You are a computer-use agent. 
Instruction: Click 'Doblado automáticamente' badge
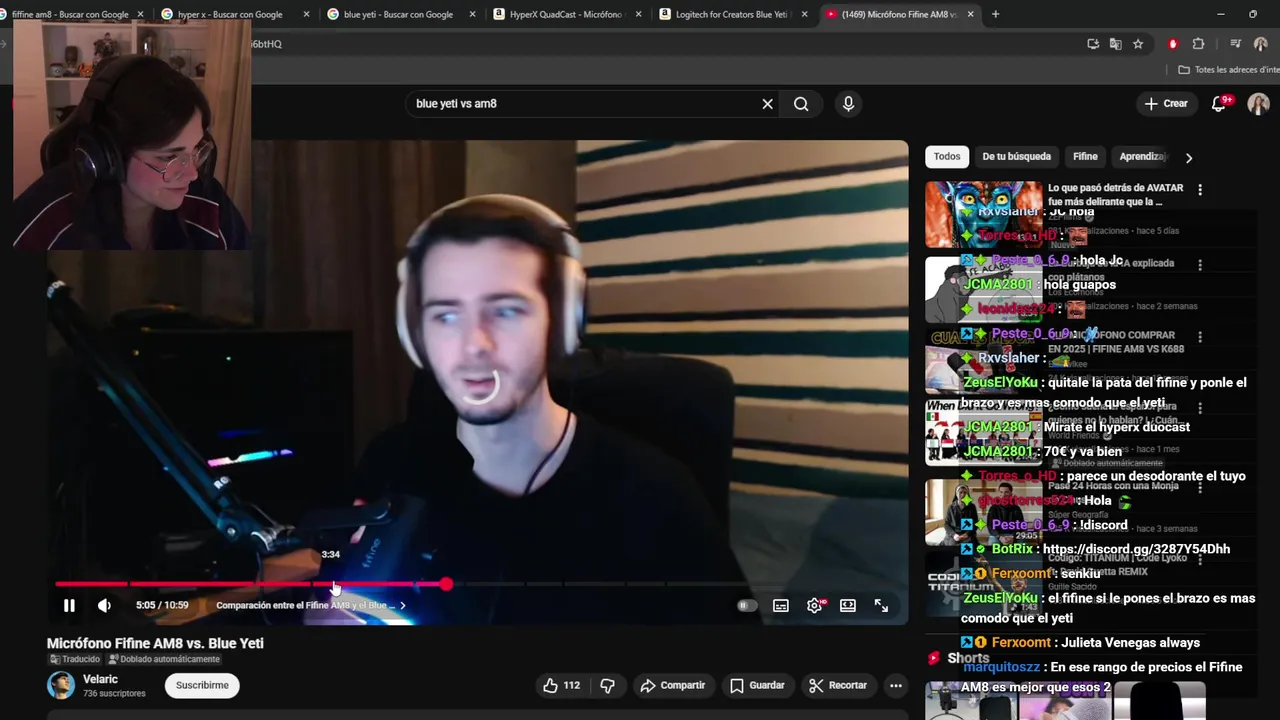tap(164, 659)
